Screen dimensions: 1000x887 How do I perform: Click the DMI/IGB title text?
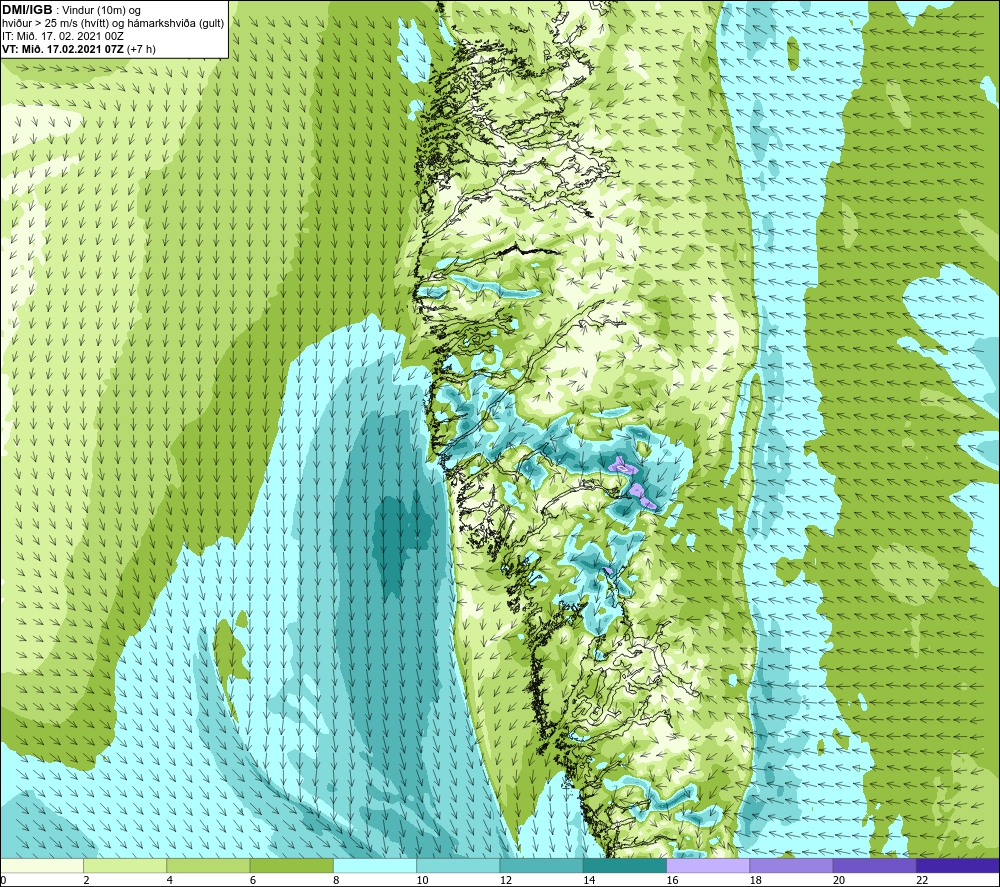pos(27,10)
